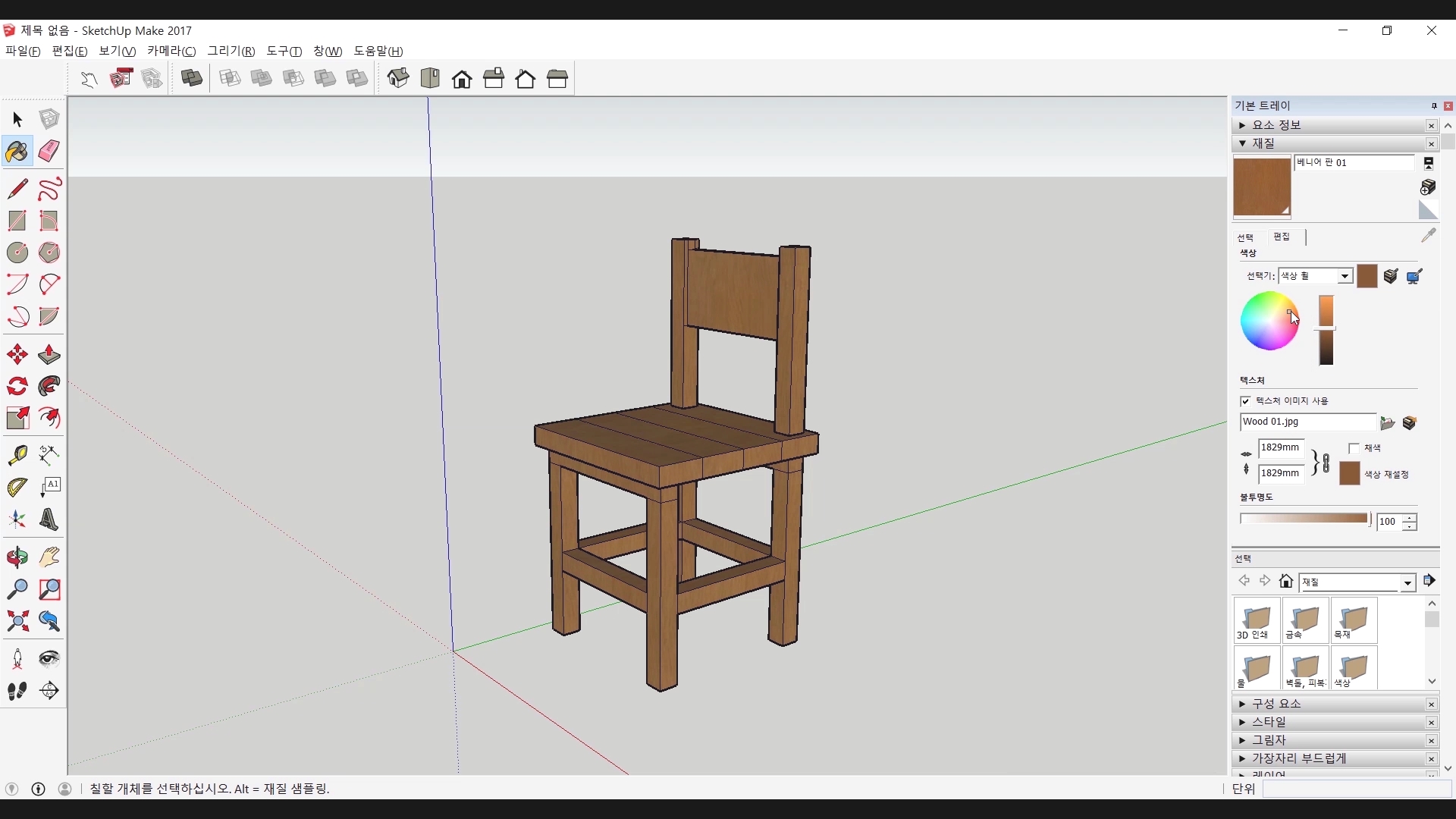Open the color picker type dropdown
The height and width of the screenshot is (819, 1456).
[x=1345, y=276]
